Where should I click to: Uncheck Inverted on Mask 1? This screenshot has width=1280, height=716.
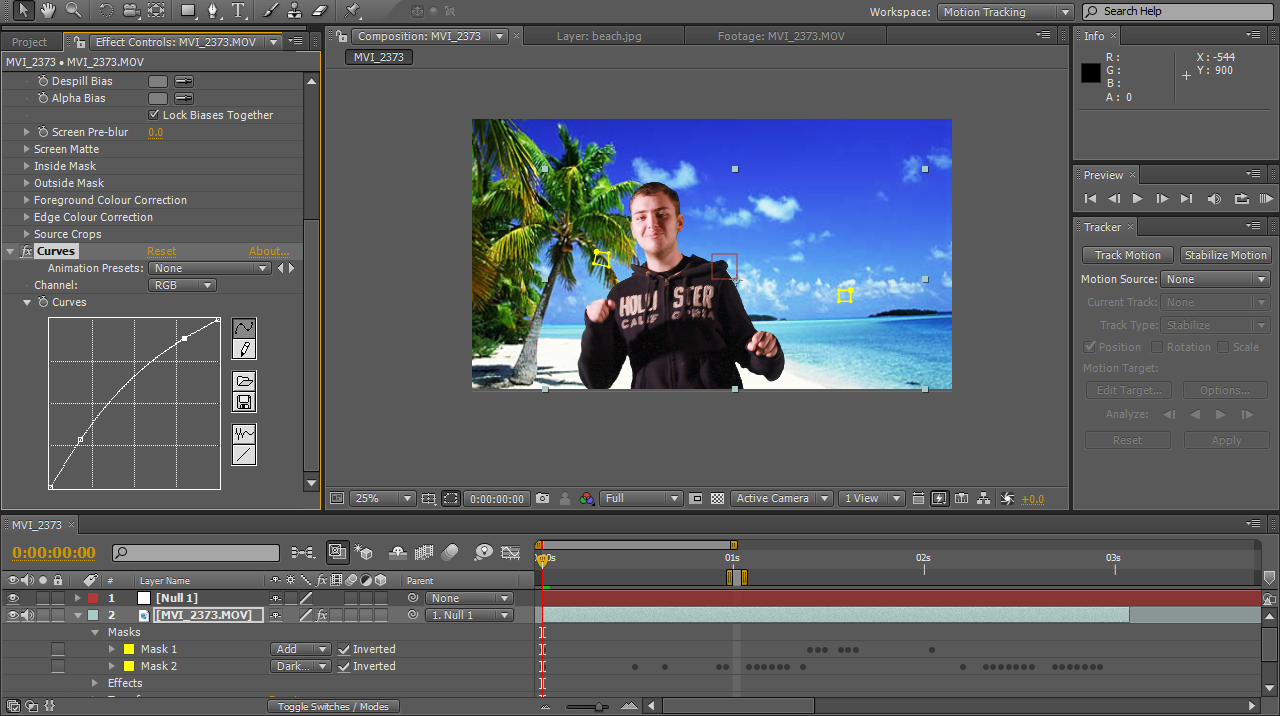pyautogui.click(x=344, y=648)
